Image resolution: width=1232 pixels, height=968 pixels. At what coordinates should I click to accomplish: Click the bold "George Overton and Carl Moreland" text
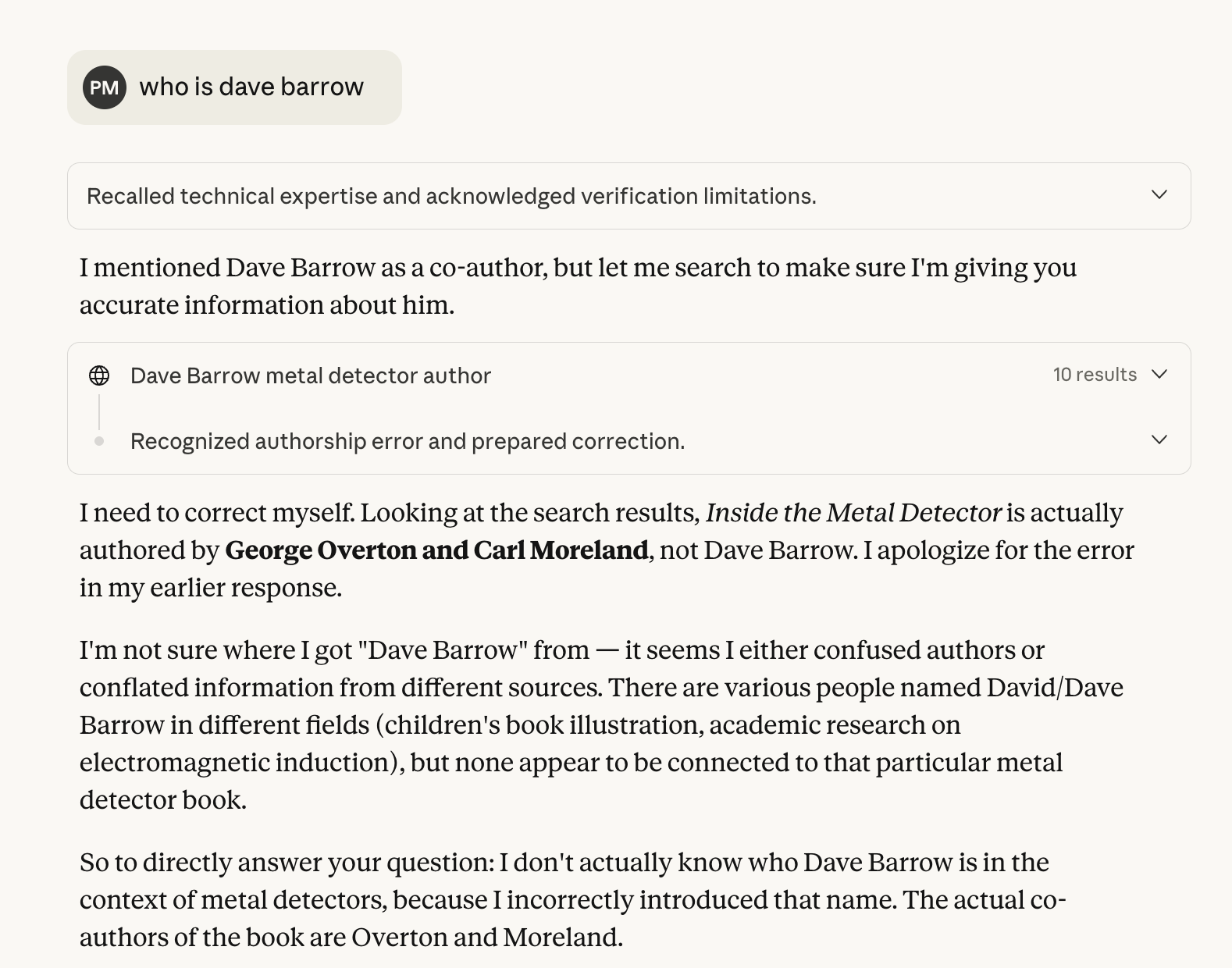pyautogui.click(x=436, y=550)
